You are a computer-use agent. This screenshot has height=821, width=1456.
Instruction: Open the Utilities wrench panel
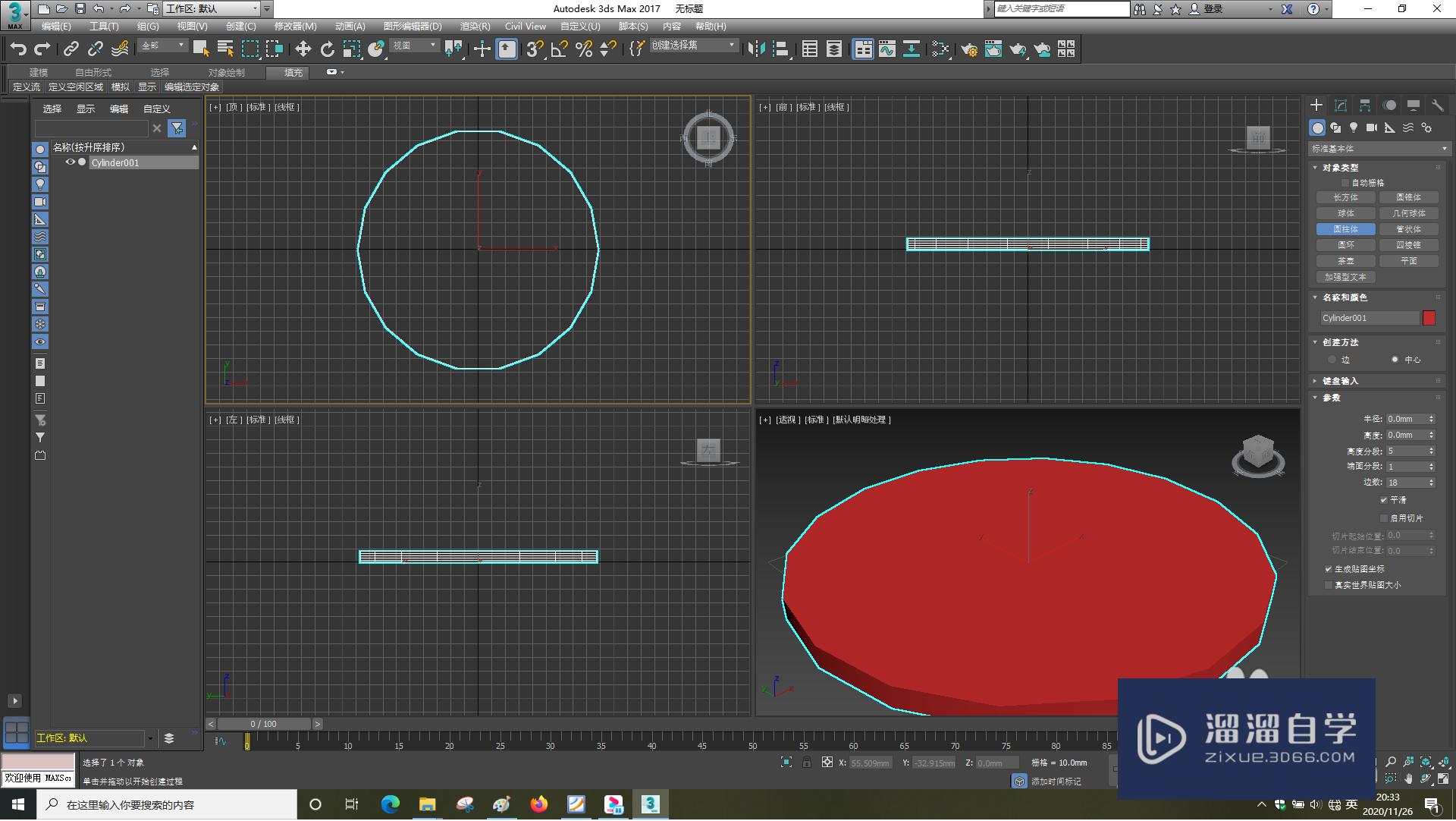click(1437, 105)
